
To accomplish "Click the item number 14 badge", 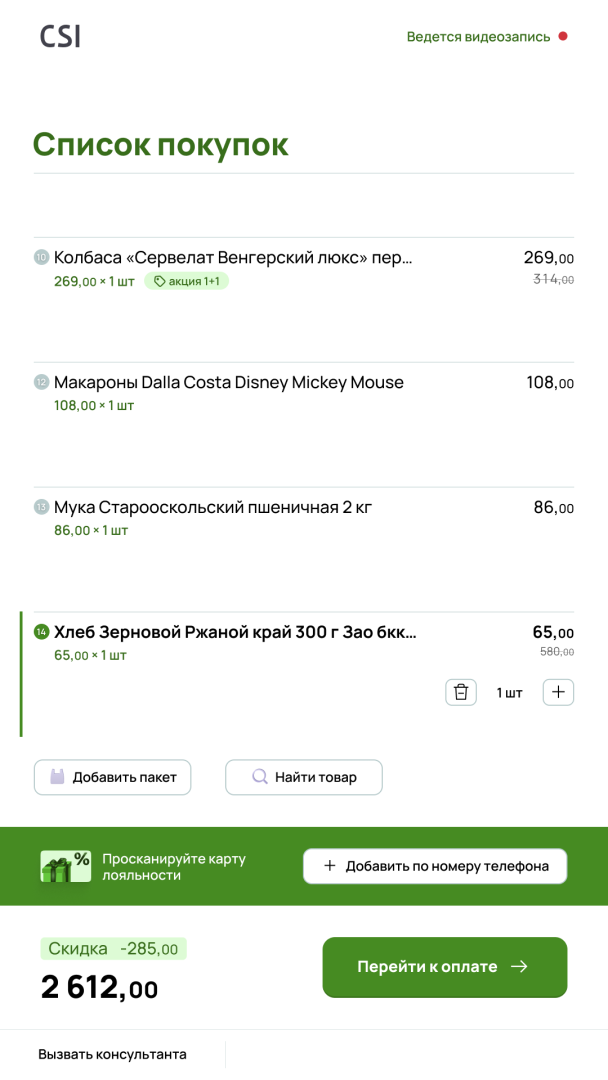I will pos(41,632).
